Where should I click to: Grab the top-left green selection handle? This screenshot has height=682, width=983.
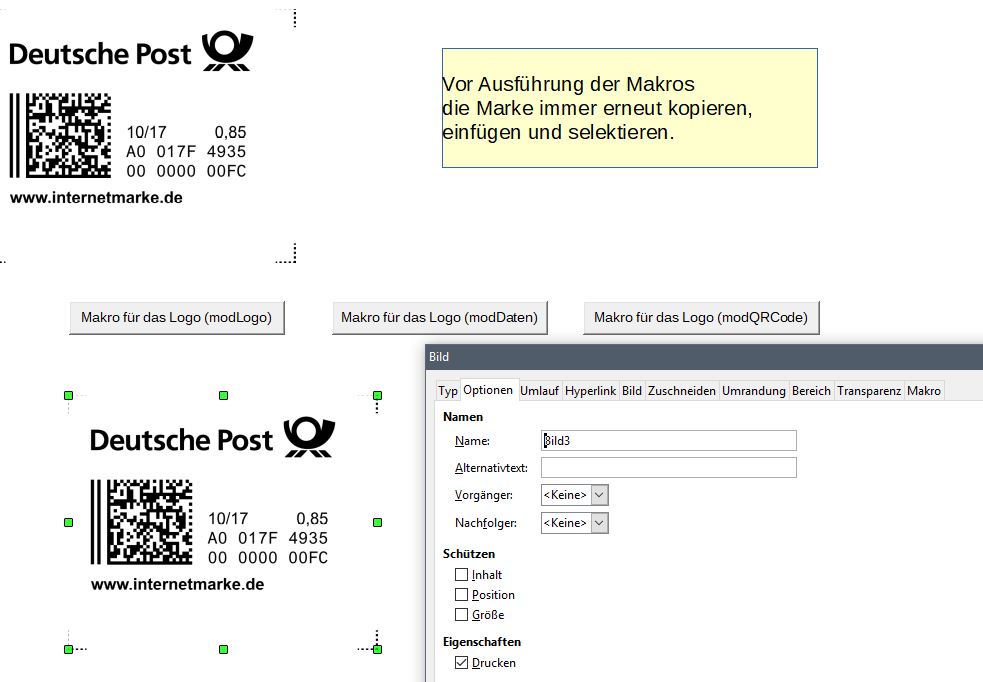[x=68, y=396]
